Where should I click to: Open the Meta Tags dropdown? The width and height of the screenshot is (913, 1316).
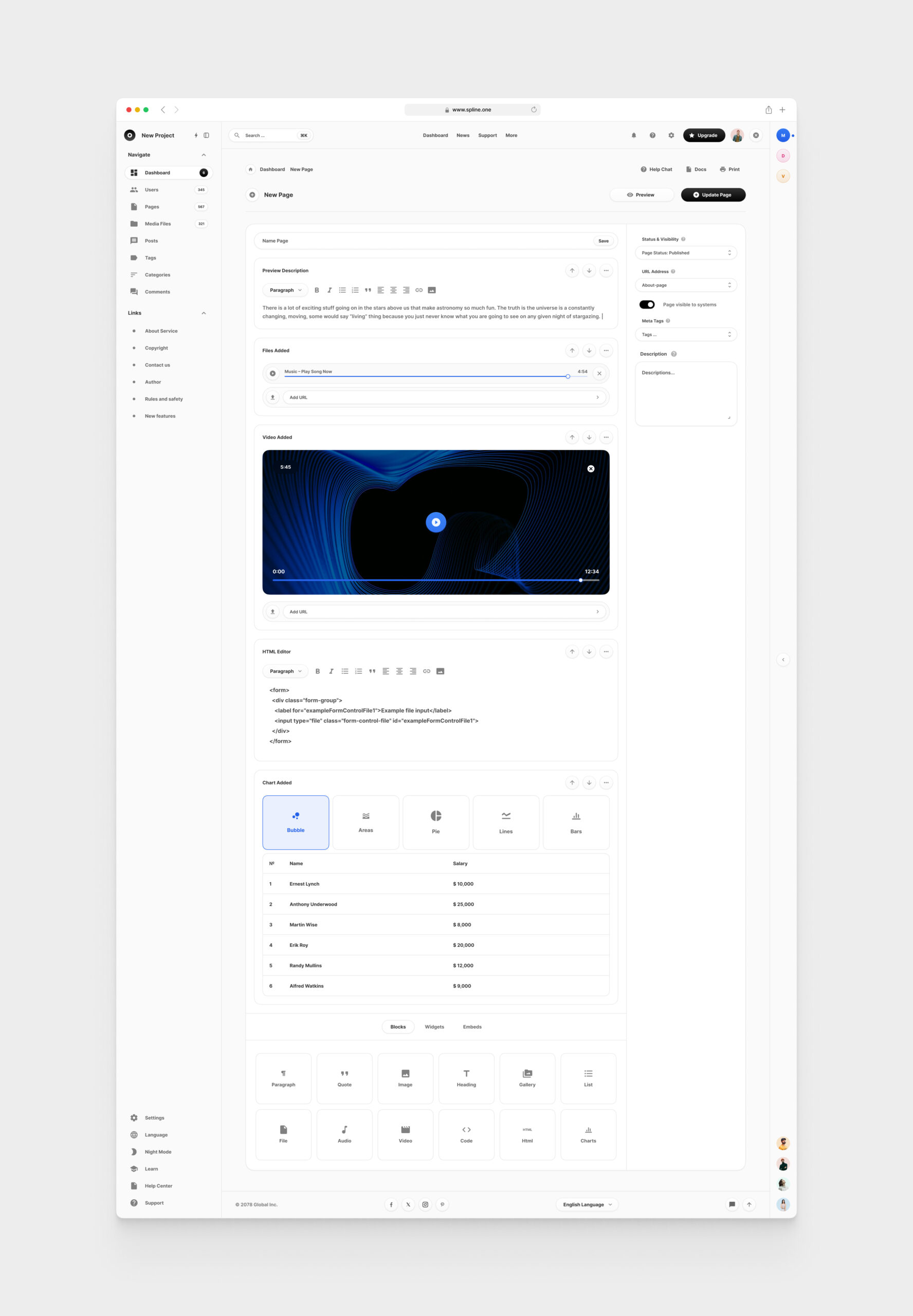(x=686, y=335)
